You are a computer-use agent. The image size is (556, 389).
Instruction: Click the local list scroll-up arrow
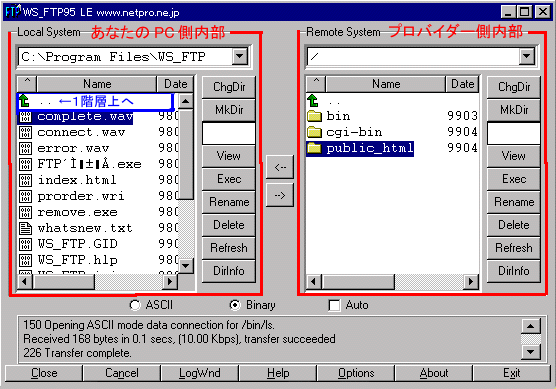(185, 101)
